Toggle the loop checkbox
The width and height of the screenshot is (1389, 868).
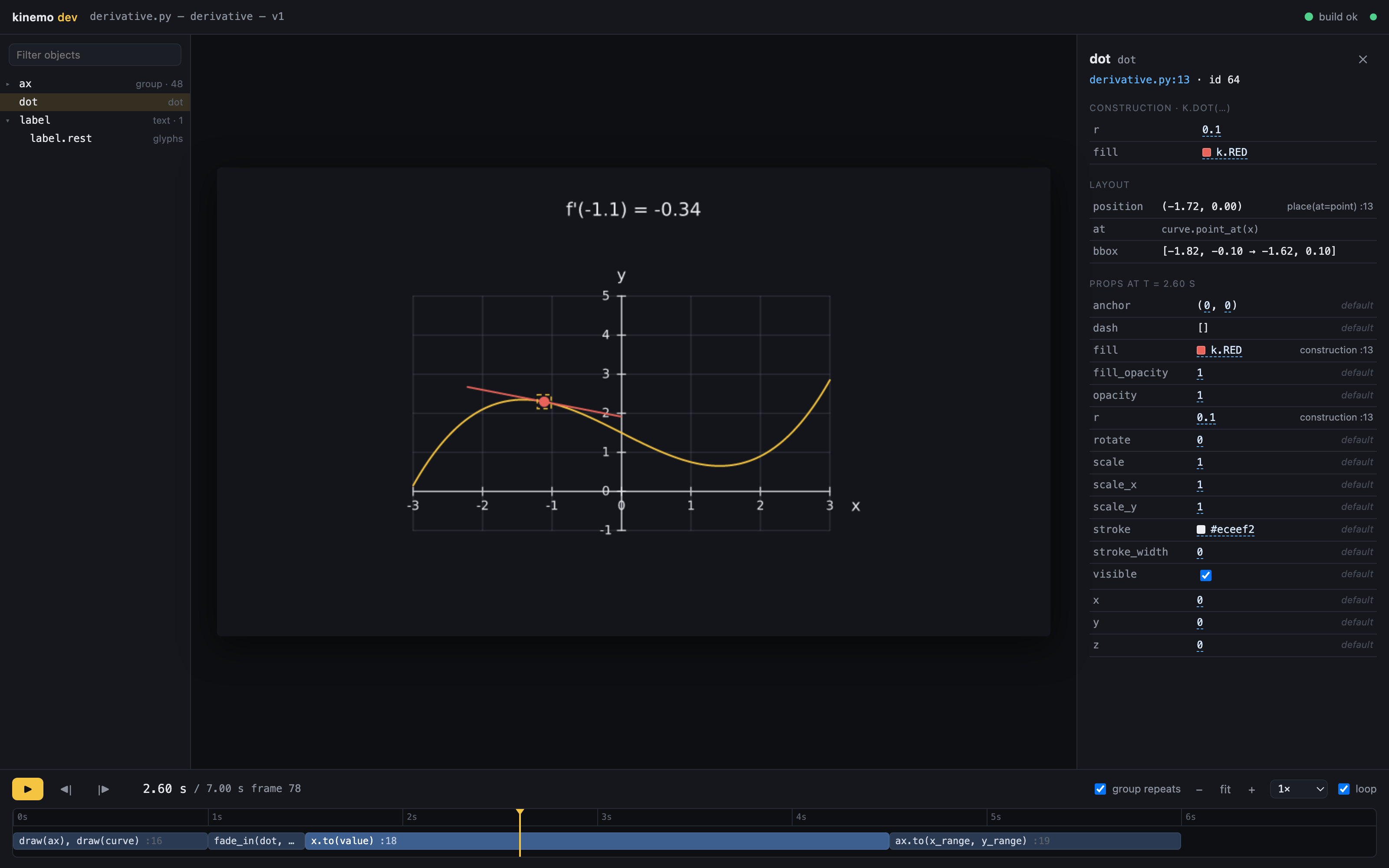(1343, 789)
